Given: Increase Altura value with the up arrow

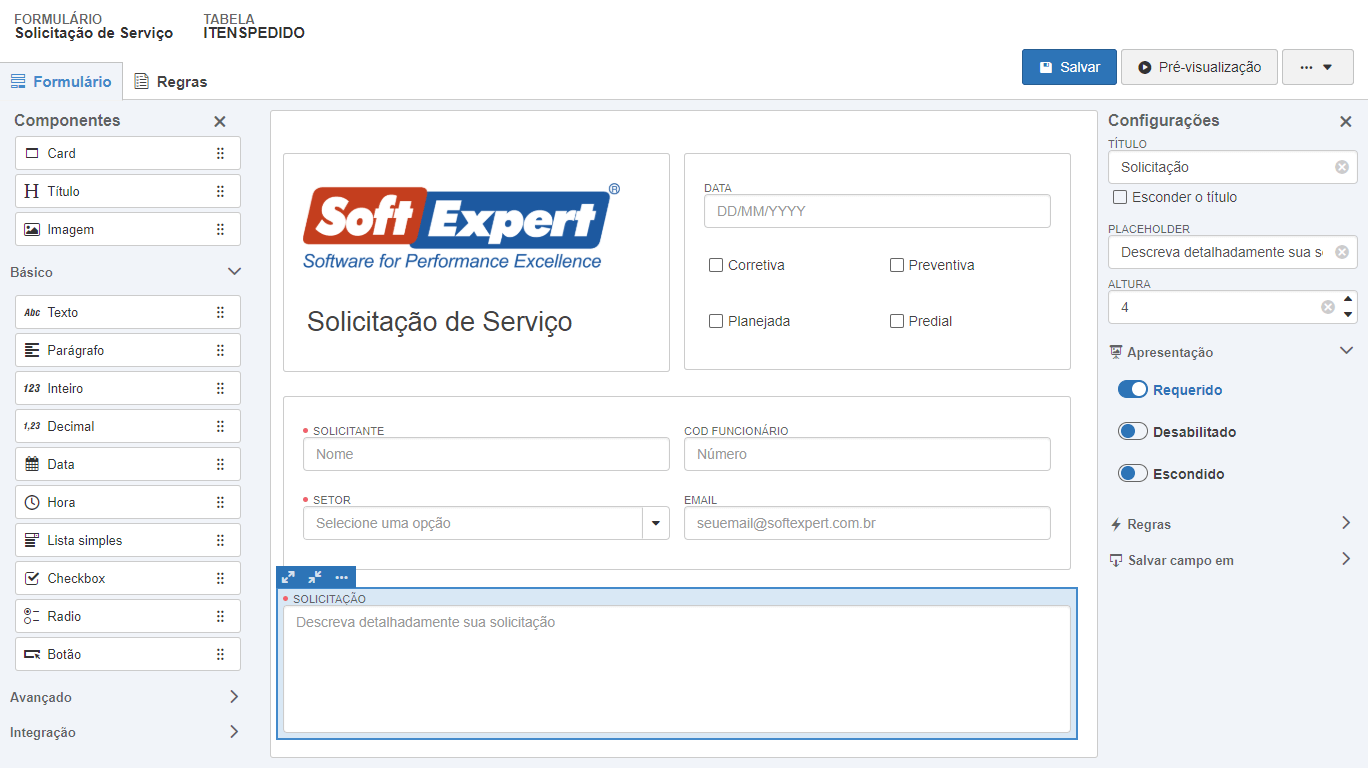Looking at the screenshot, I should [x=1348, y=299].
